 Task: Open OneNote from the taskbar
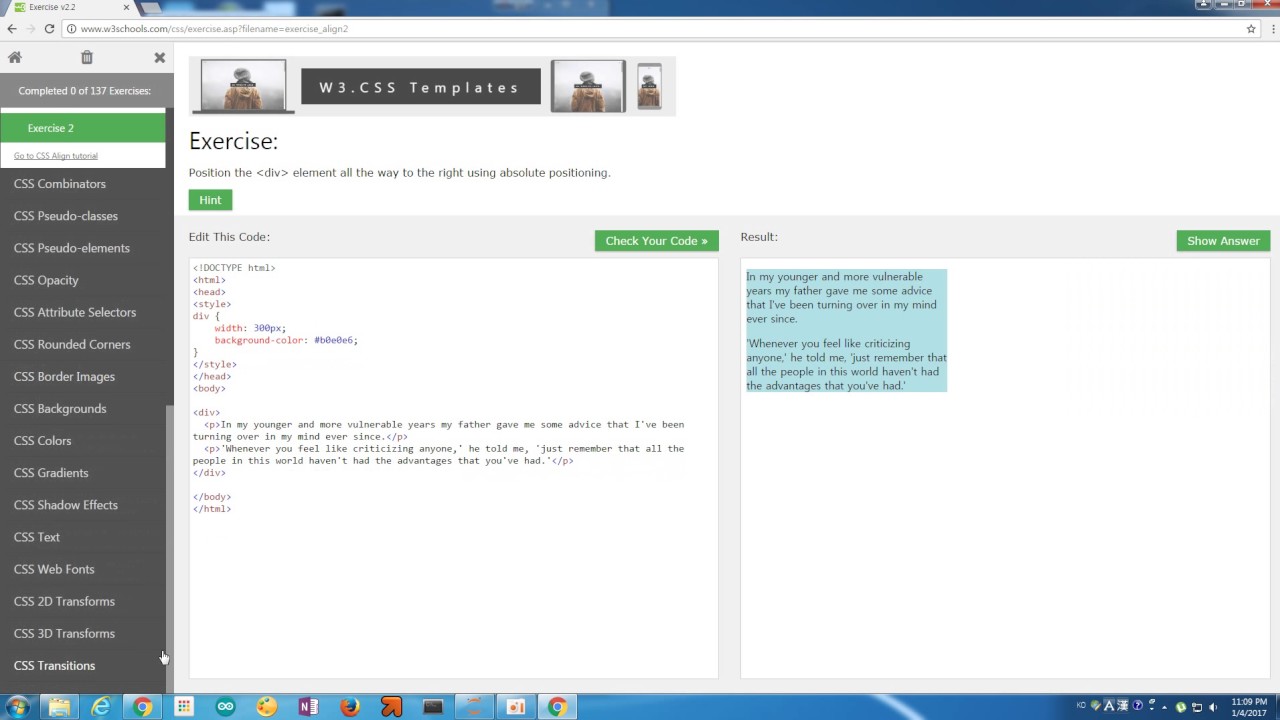coord(308,707)
